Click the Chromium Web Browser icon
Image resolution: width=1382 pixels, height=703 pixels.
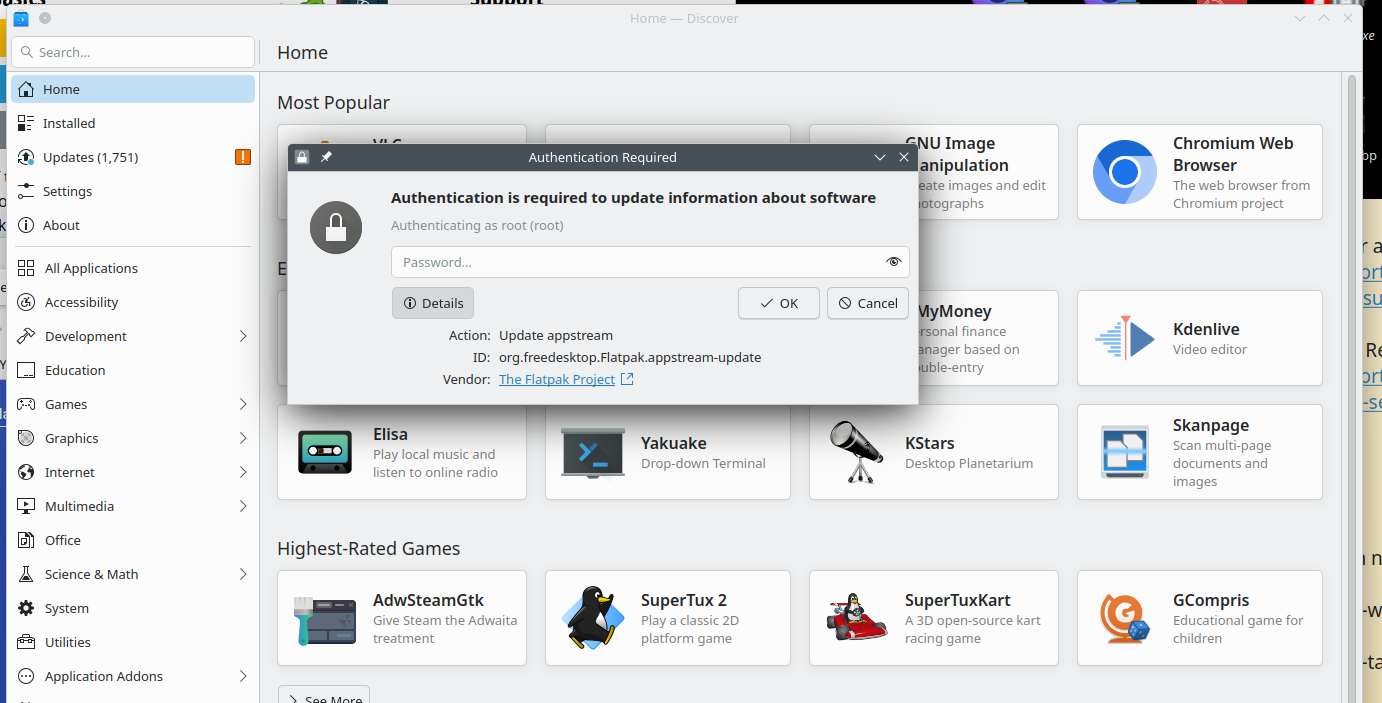(x=1125, y=172)
